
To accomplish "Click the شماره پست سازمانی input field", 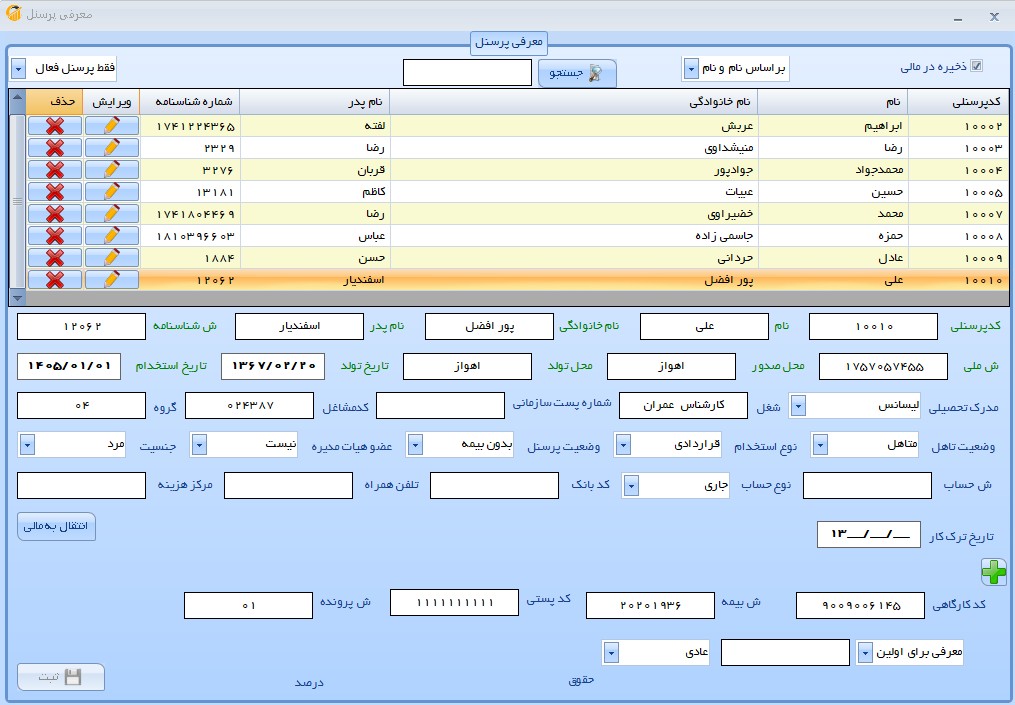I will coord(440,406).
